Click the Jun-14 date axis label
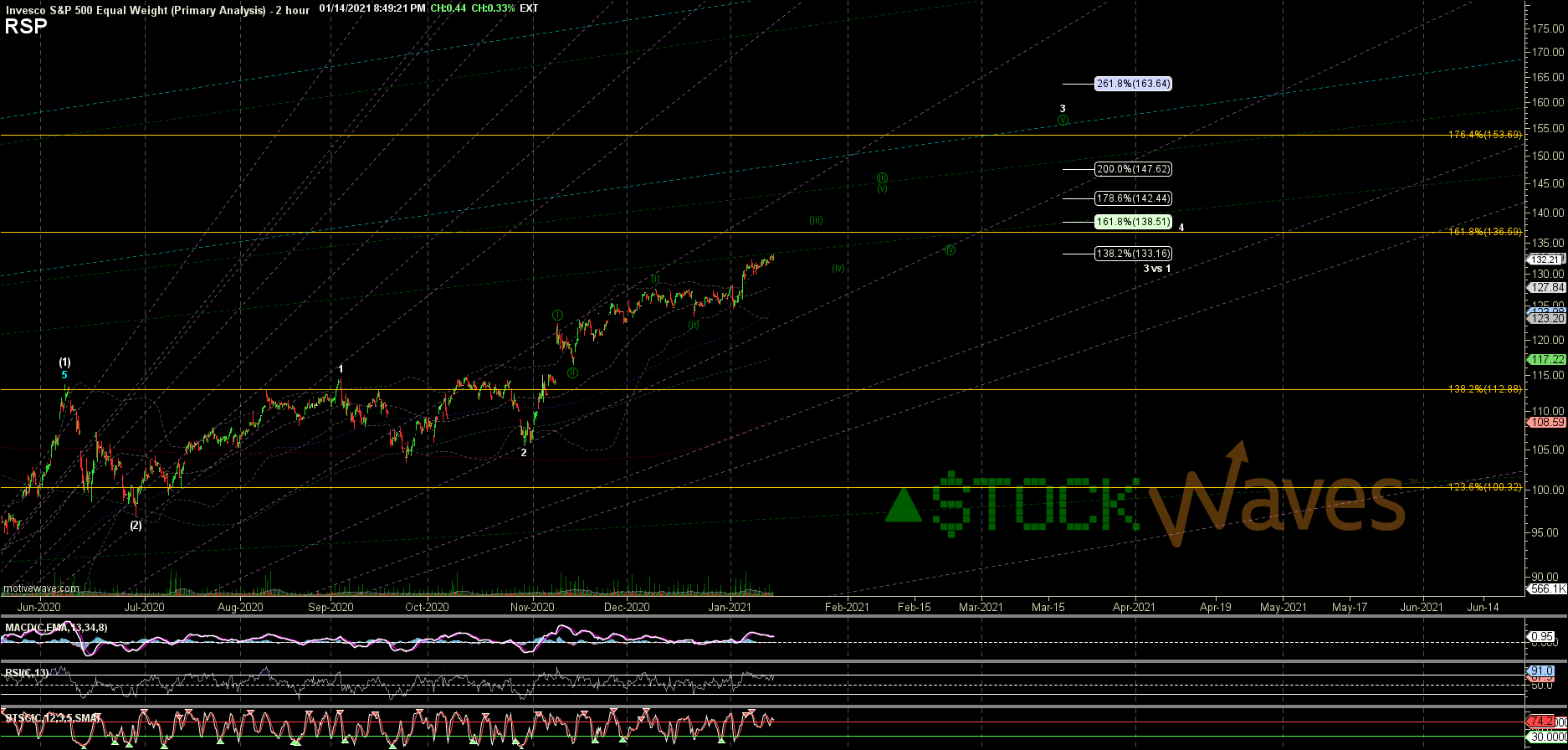Screen dimensions: 1568x750 pos(1483,607)
